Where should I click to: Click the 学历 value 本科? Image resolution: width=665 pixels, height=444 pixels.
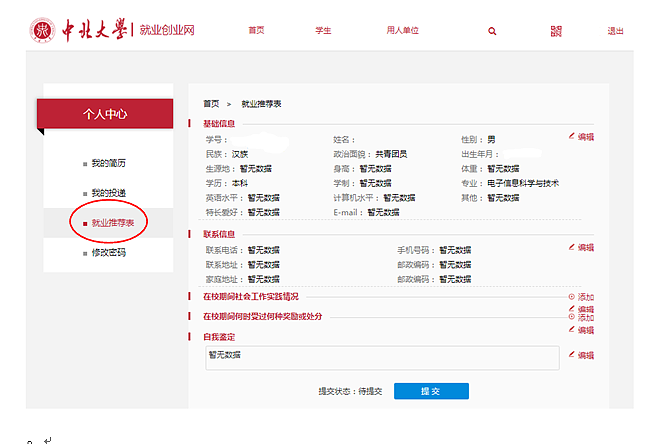(x=240, y=183)
